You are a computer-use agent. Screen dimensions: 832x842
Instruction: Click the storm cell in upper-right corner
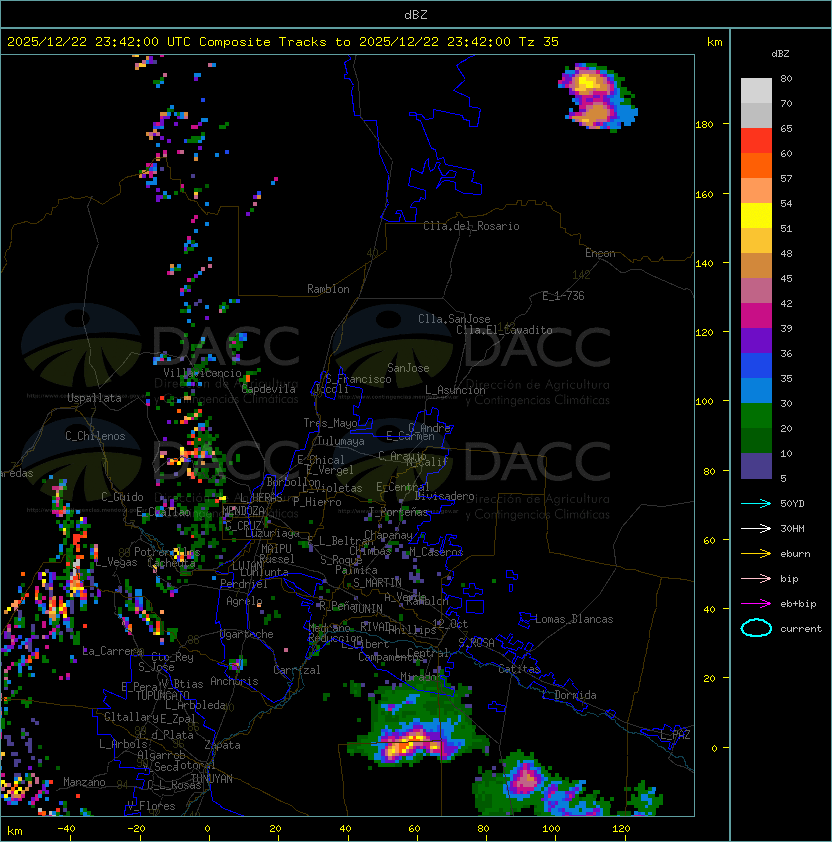click(x=597, y=97)
